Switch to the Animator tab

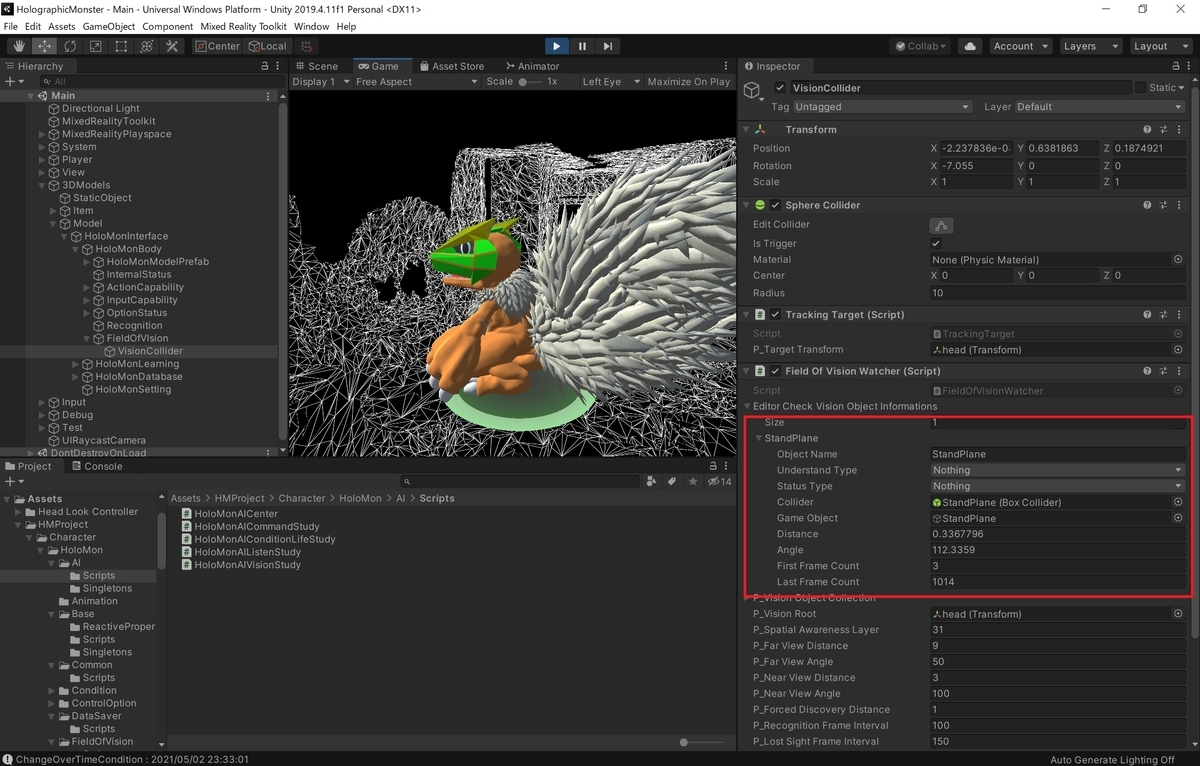click(532, 66)
